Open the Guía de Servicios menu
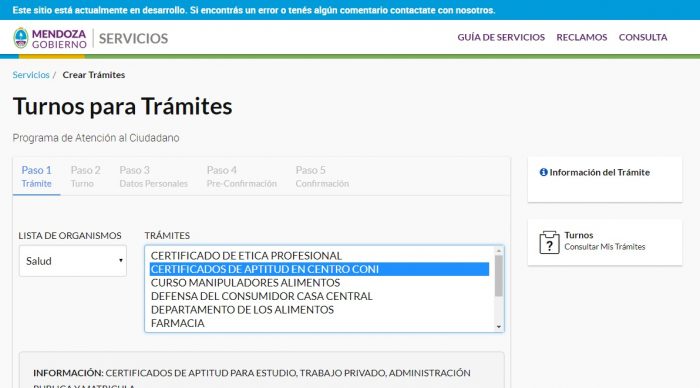The height and width of the screenshot is (388, 700). pyautogui.click(x=501, y=38)
